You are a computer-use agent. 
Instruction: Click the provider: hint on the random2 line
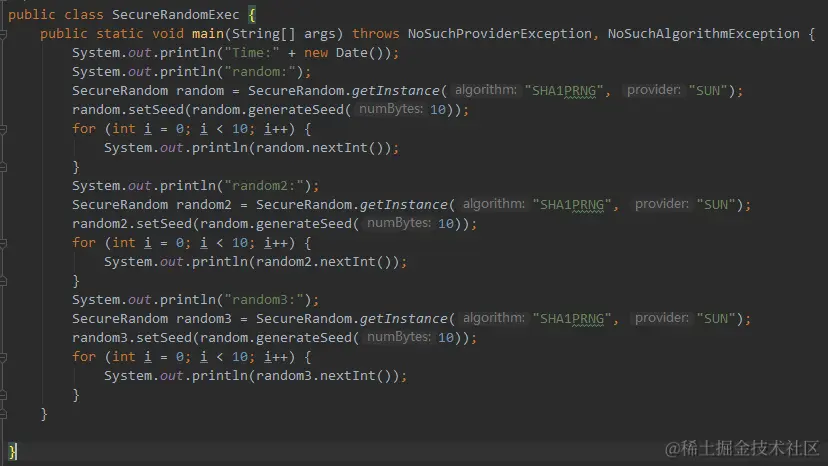pos(662,204)
